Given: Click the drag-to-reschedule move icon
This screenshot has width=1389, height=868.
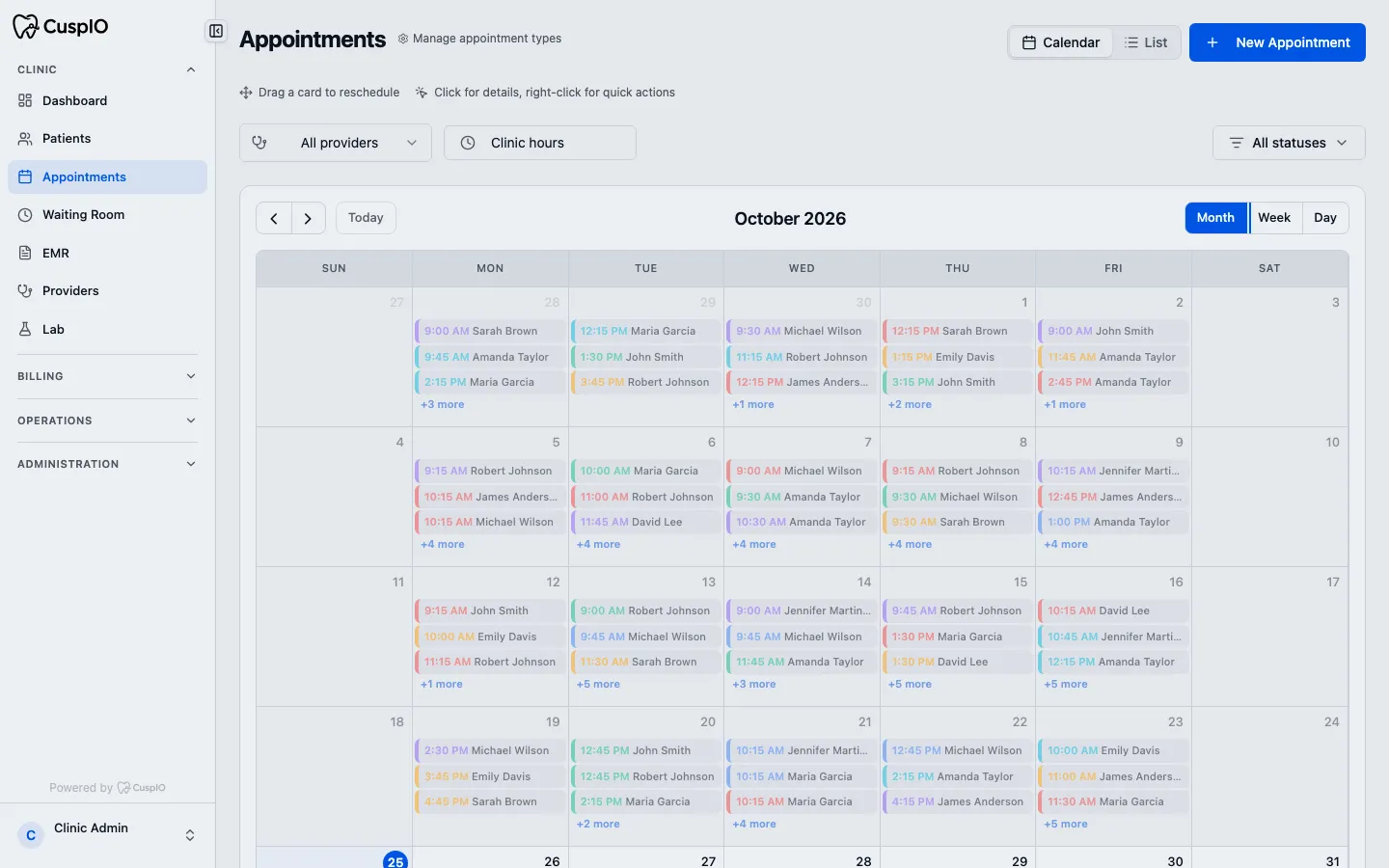Looking at the screenshot, I should coord(246,93).
